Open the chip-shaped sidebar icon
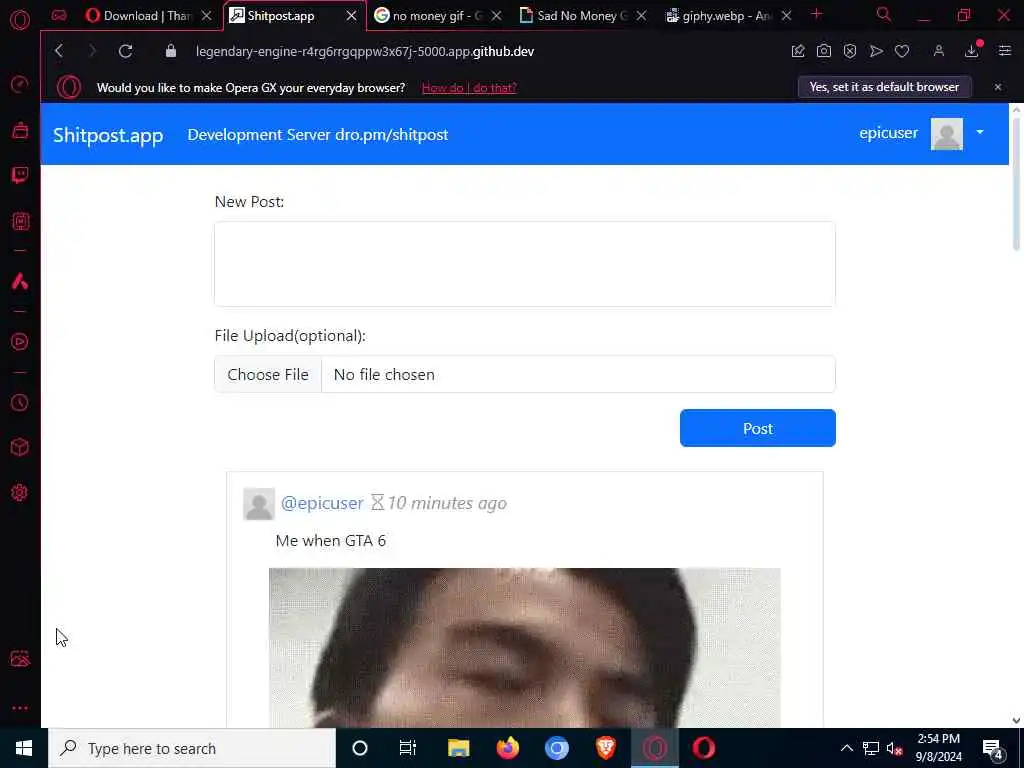Screen dimensions: 1024x768 20,221
